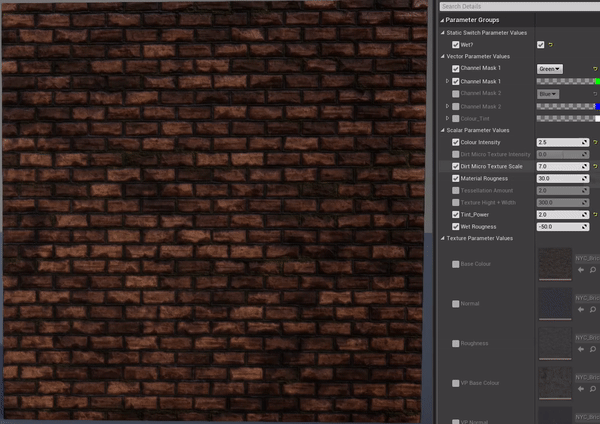The width and height of the screenshot is (600, 424).
Task: Use selected asset arrow for Roughness texture
Action: point(581,349)
